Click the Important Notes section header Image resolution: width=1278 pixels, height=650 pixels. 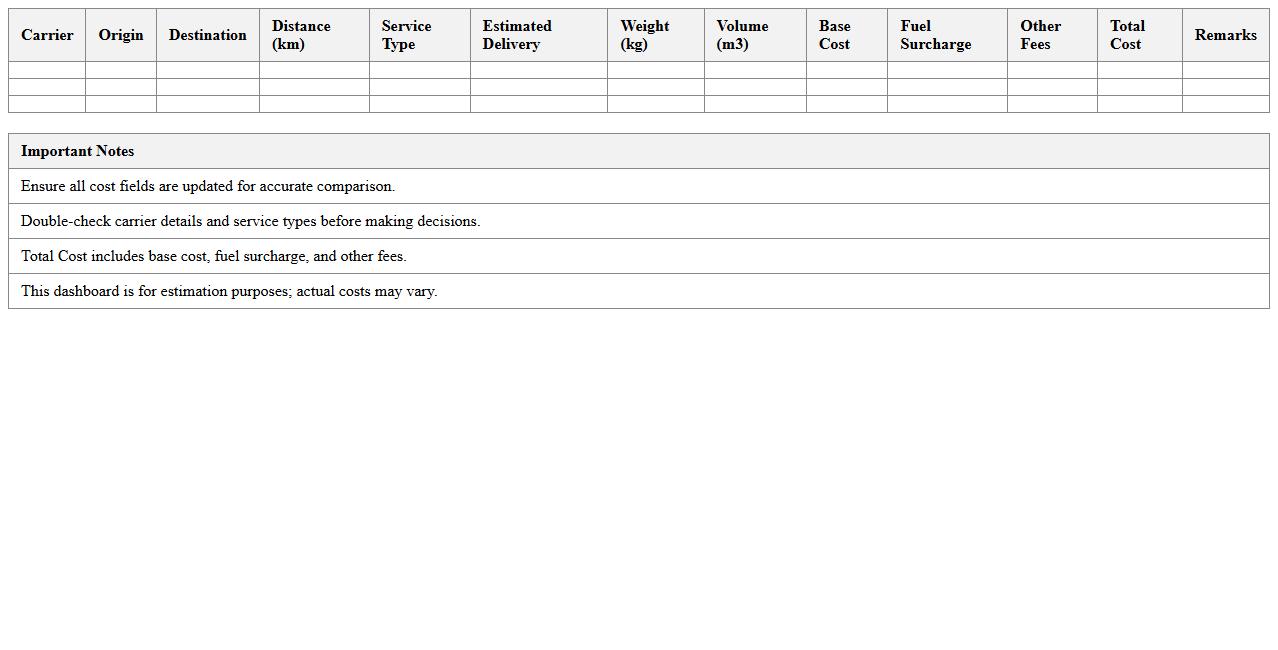78,151
